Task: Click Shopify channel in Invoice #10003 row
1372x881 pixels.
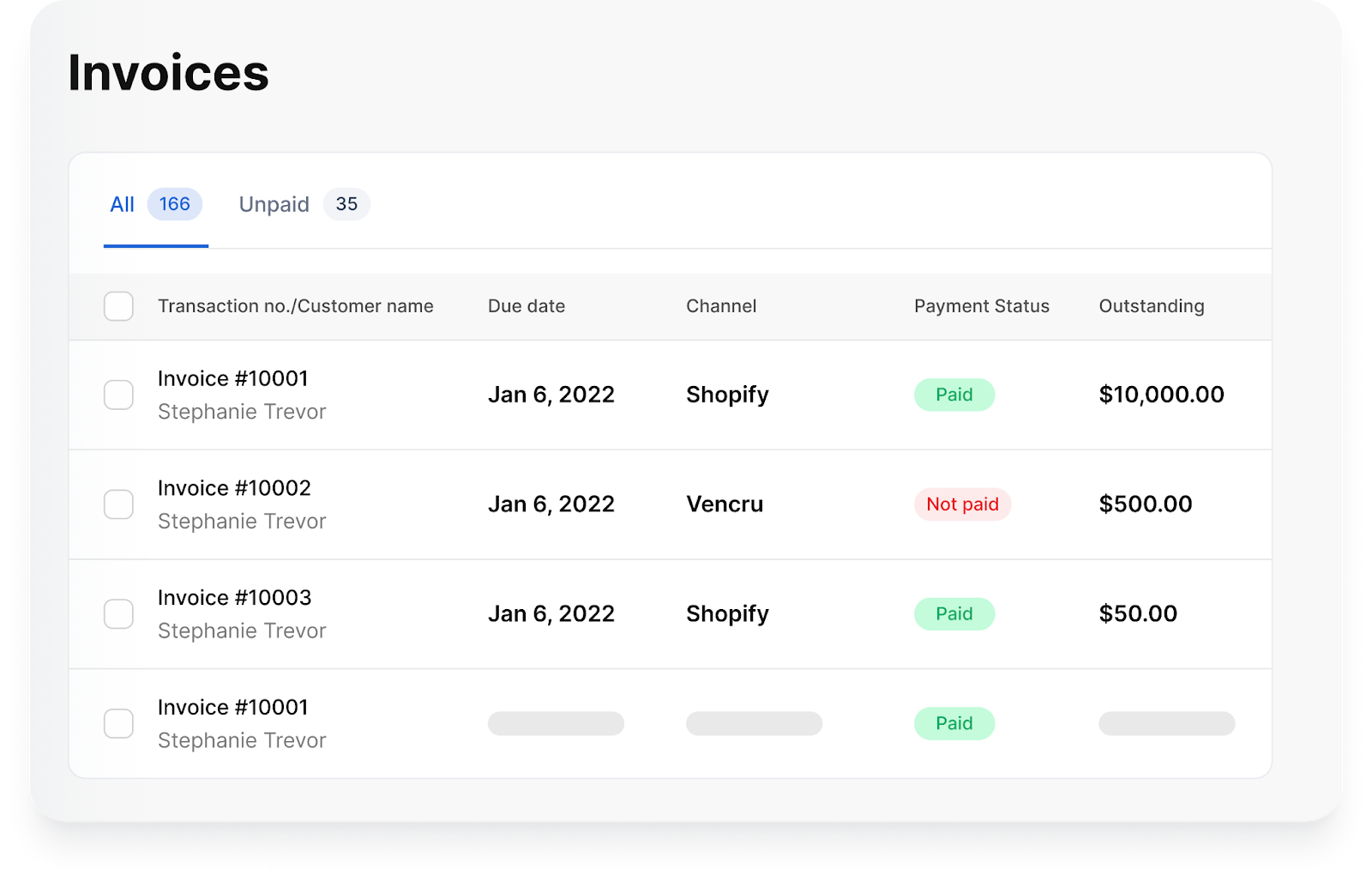Action: (x=727, y=614)
